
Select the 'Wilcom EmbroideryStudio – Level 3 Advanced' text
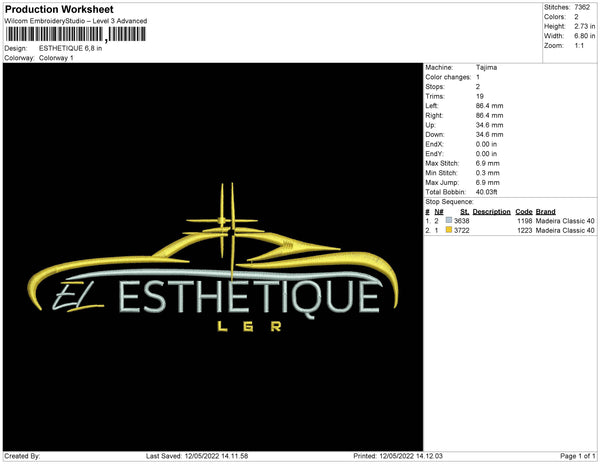76,21
